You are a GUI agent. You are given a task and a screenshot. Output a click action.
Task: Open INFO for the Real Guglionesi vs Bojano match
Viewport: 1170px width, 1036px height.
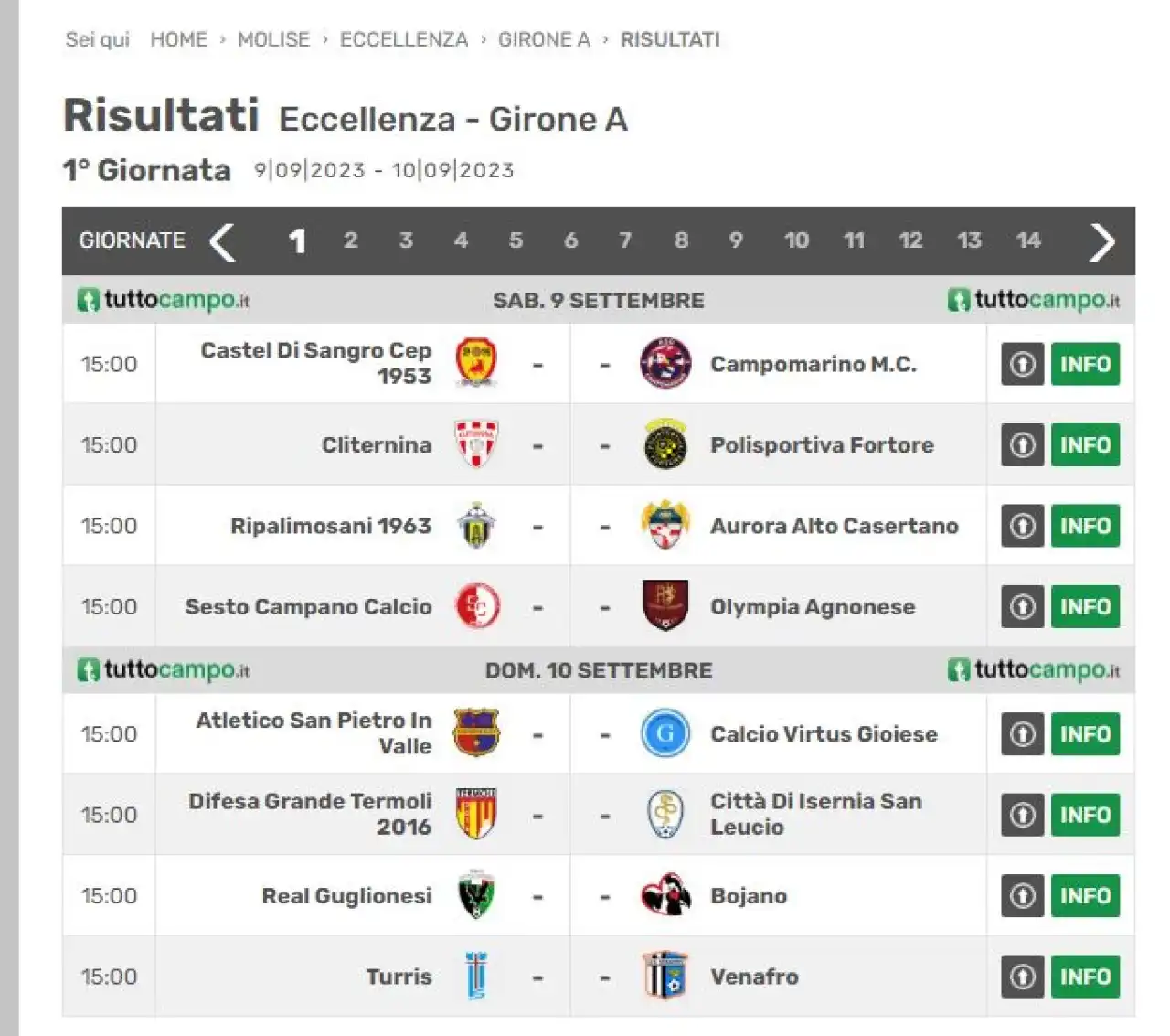[x=1085, y=896]
